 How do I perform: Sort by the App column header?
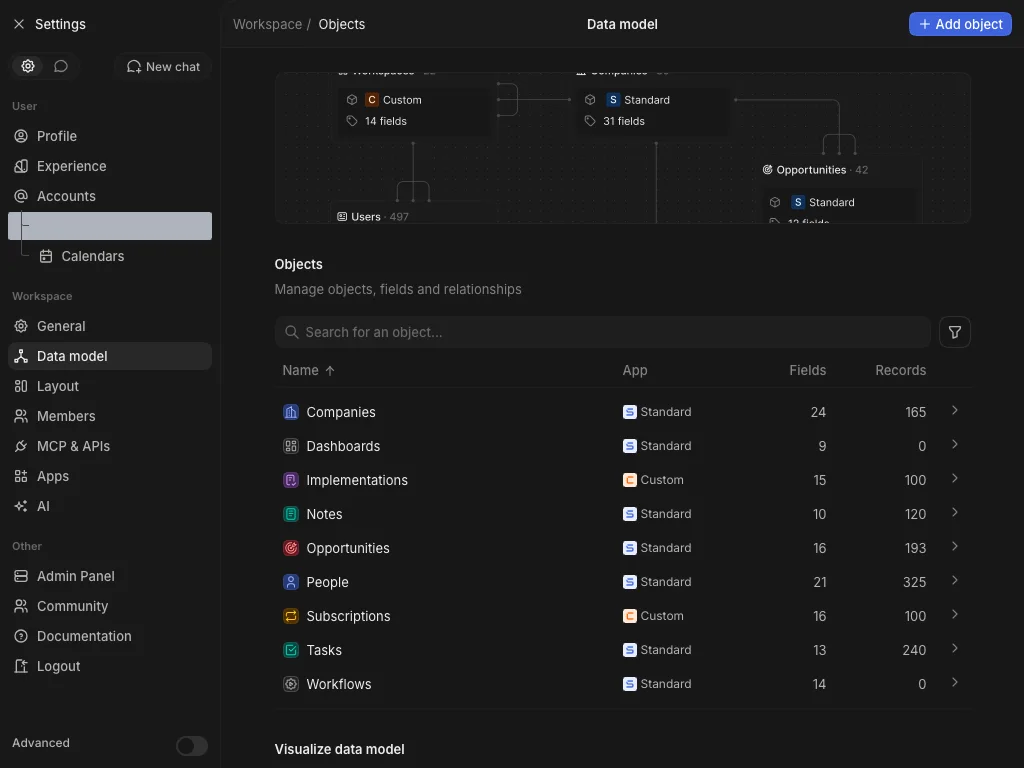pyautogui.click(x=635, y=370)
